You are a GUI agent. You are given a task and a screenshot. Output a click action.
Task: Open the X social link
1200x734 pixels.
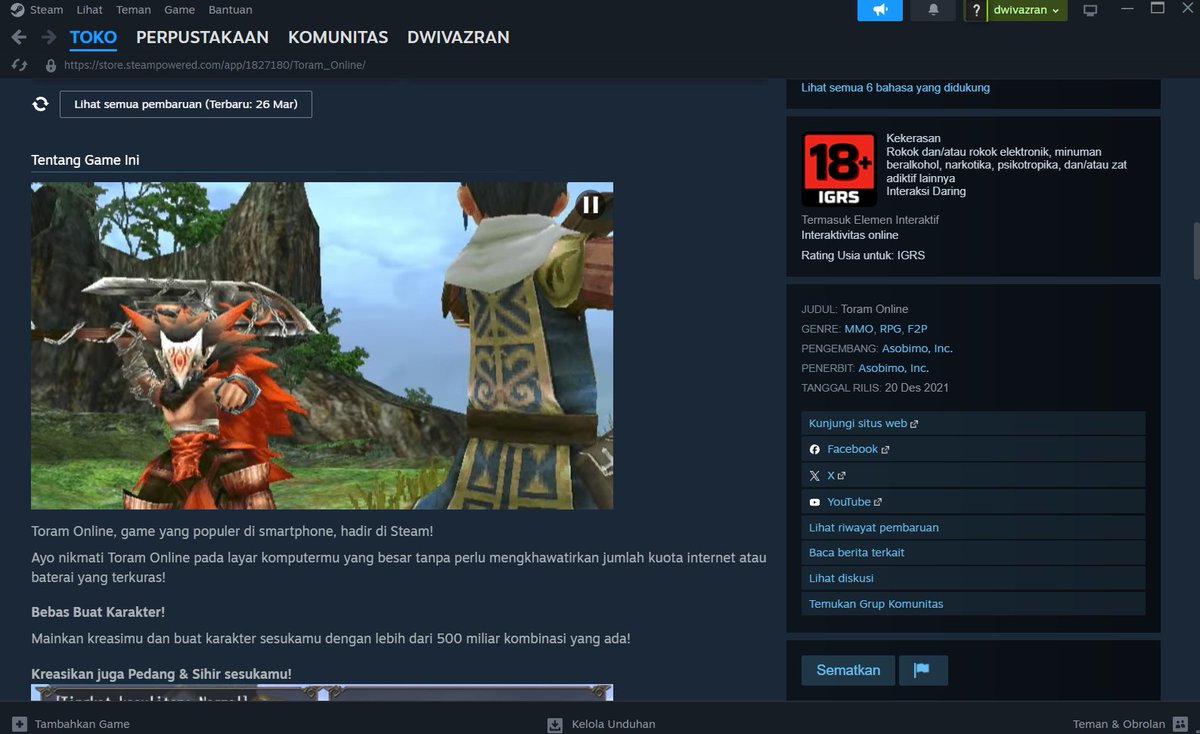[x=831, y=476]
